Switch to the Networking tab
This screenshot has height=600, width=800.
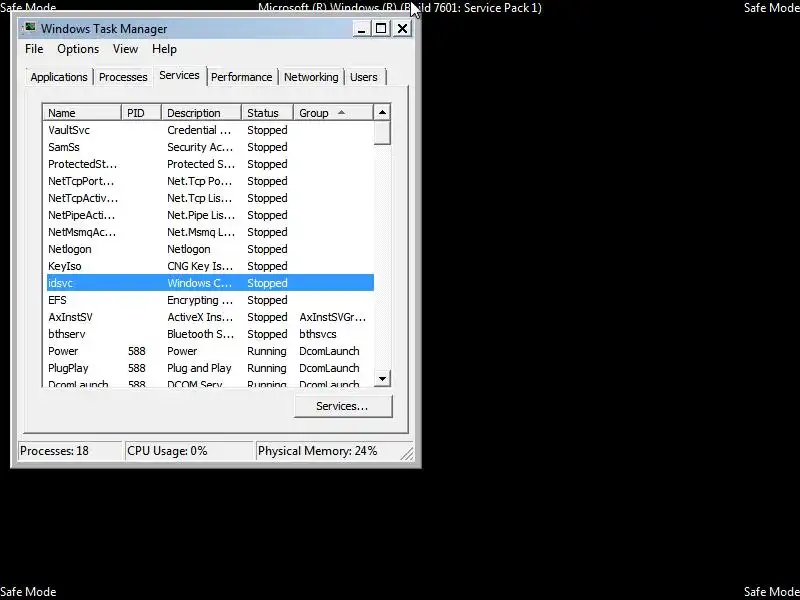[x=311, y=77]
